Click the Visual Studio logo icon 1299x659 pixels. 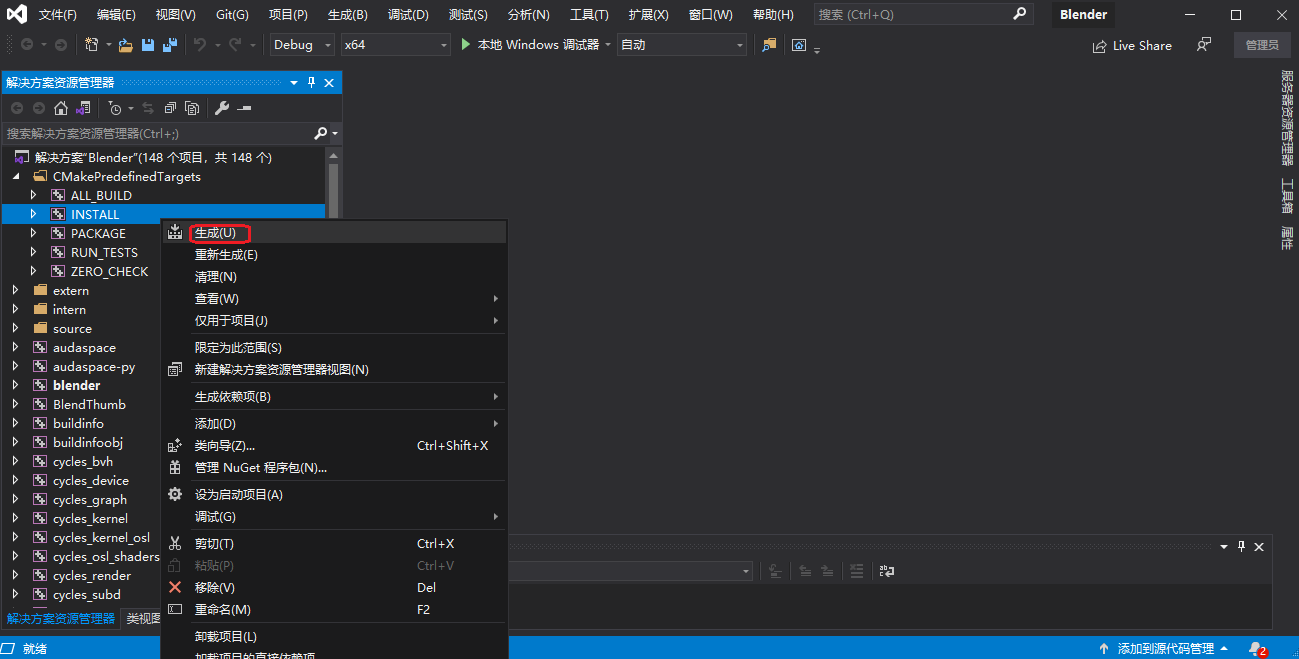(17, 15)
